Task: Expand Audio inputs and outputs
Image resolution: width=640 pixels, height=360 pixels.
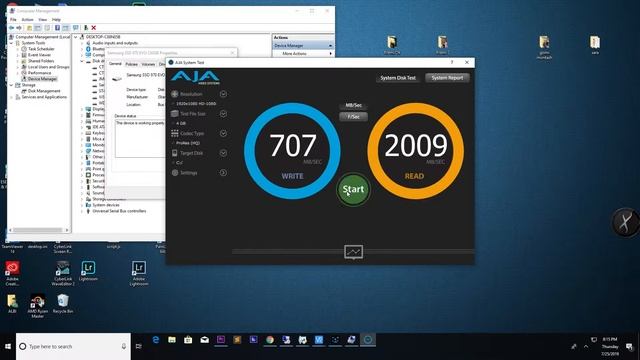Action: 82,43
